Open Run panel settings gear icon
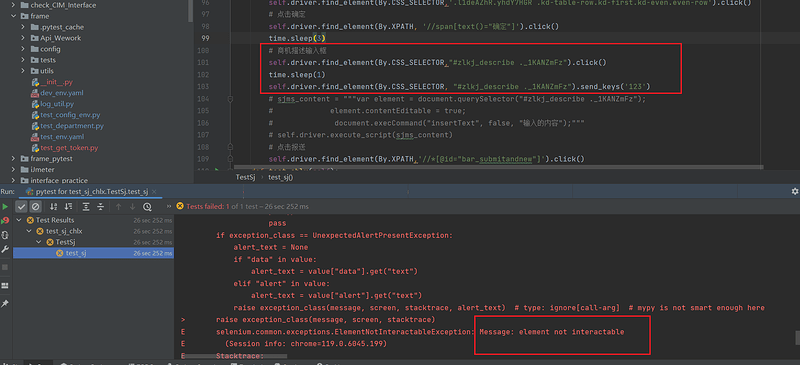The height and width of the screenshot is (365, 800). pyautogui.click(x=794, y=191)
